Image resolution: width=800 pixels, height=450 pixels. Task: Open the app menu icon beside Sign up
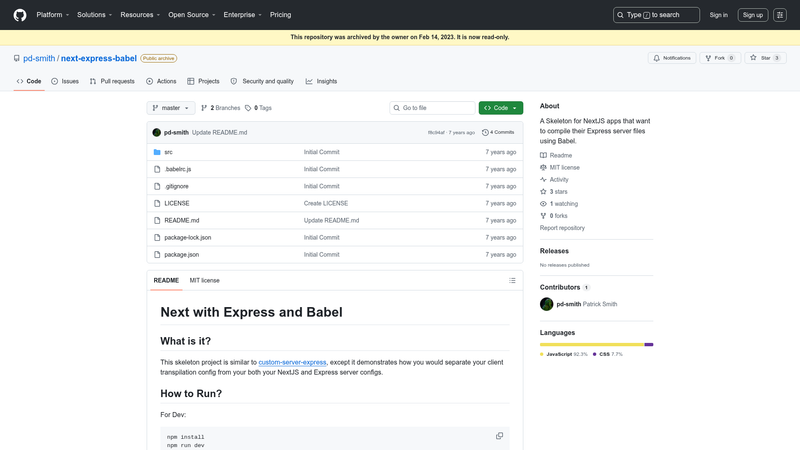click(780, 15)
